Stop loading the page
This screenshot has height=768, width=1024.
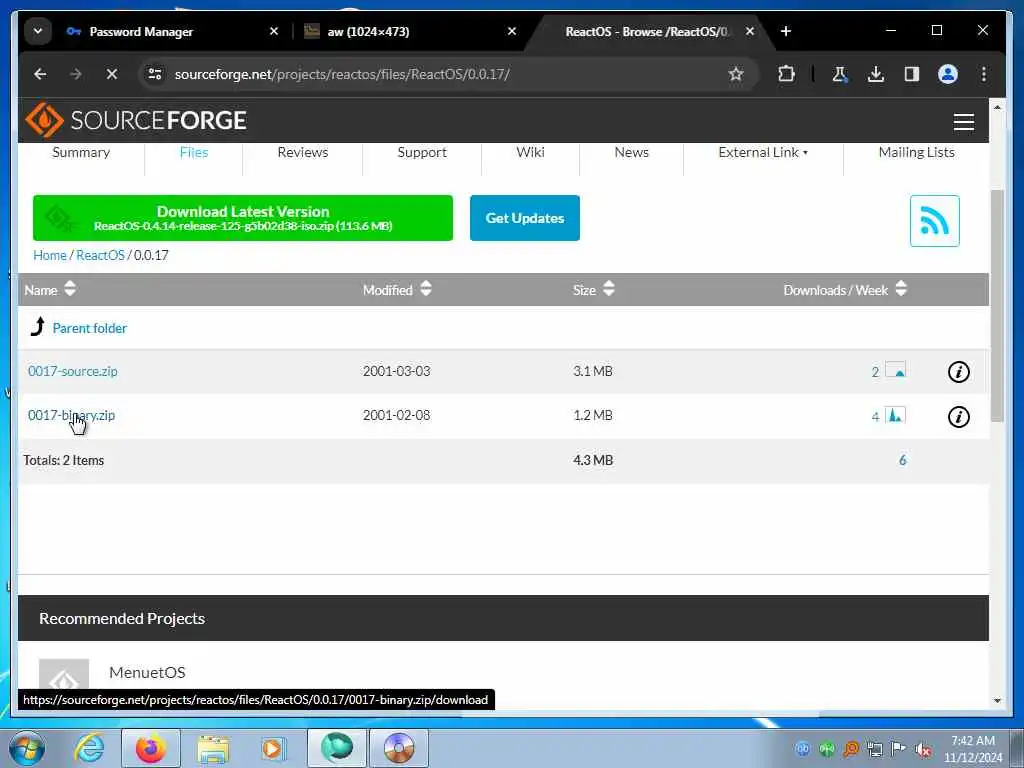point(112,74)
